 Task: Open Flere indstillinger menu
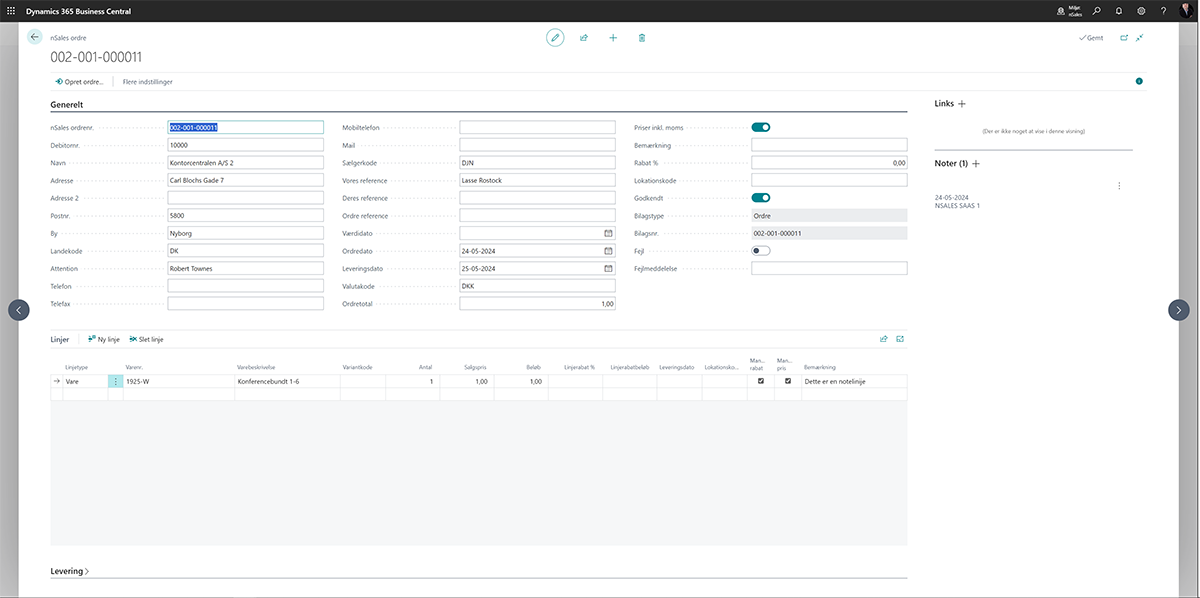147,82
